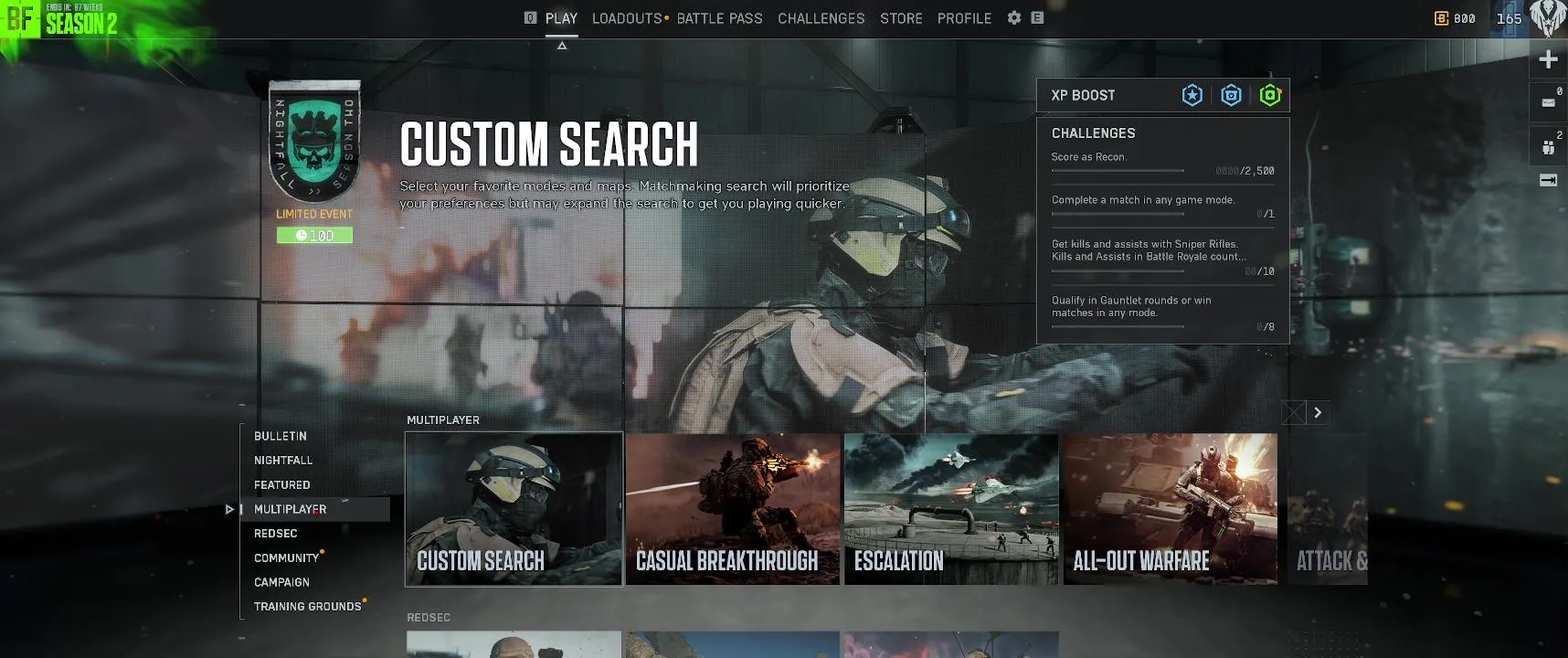Screen dimensions: 1568x658
Task: Open the STORE tab
Action: point(901,18)
